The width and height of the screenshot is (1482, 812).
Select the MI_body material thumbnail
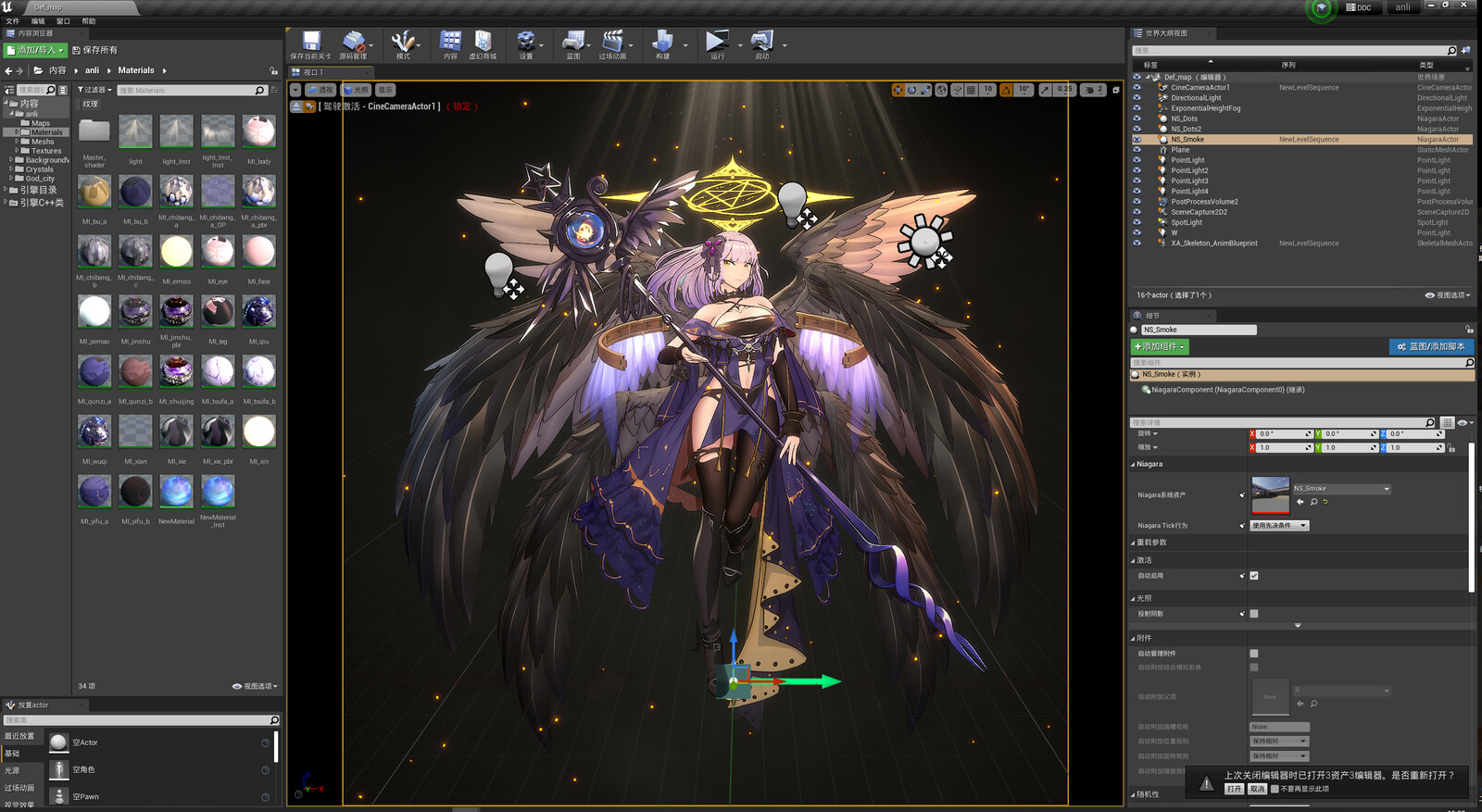point(258,131)
